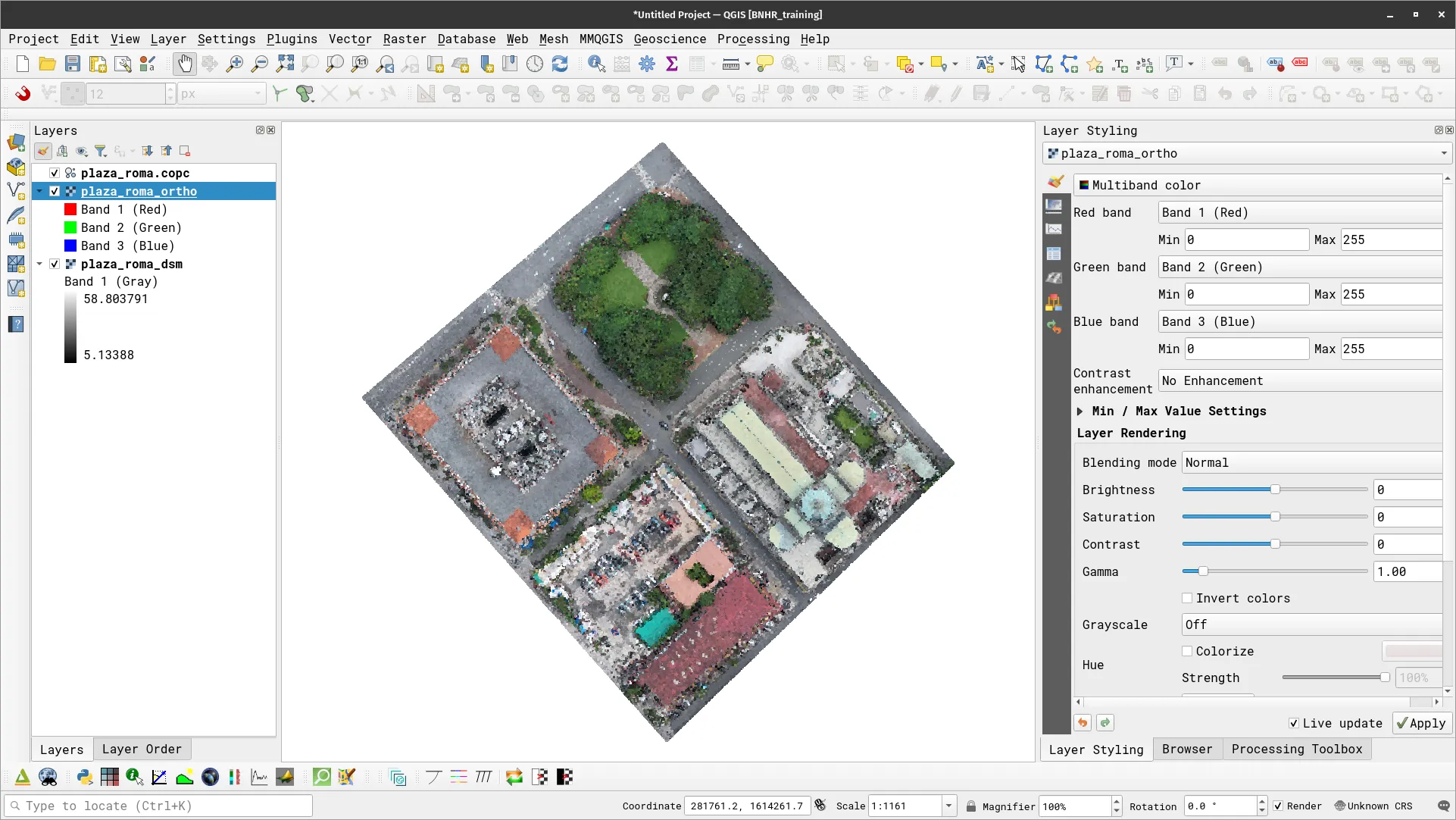This screenshot has width=1456, height=820.
Task: Activate the Identify Features tool
Action: tap(598, 64)
